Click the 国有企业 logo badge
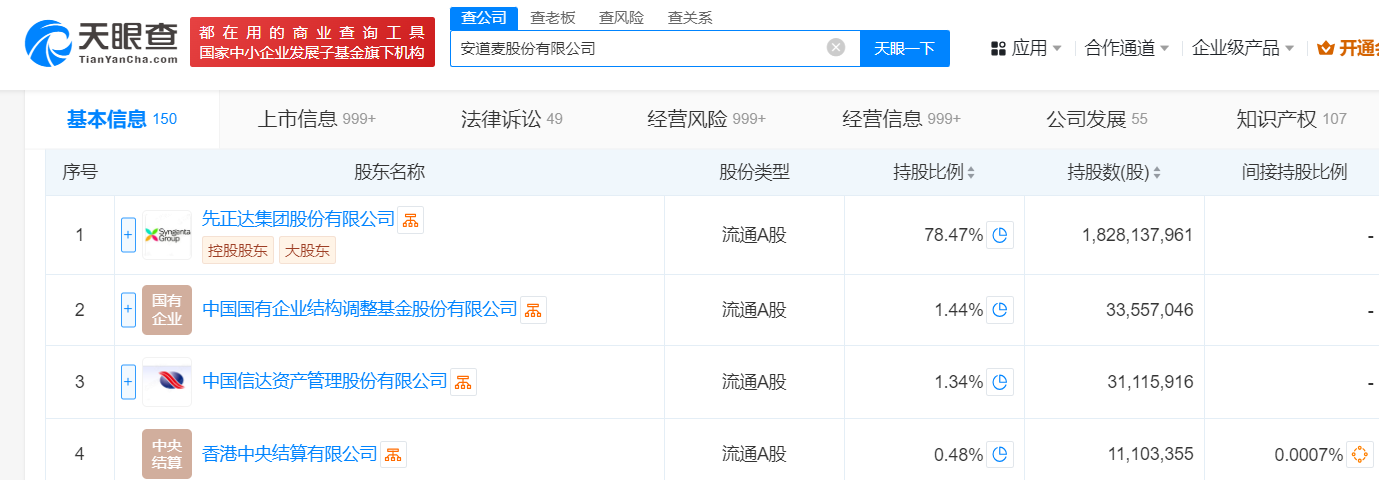This screenshot has width=1379, height=480. 167,310
